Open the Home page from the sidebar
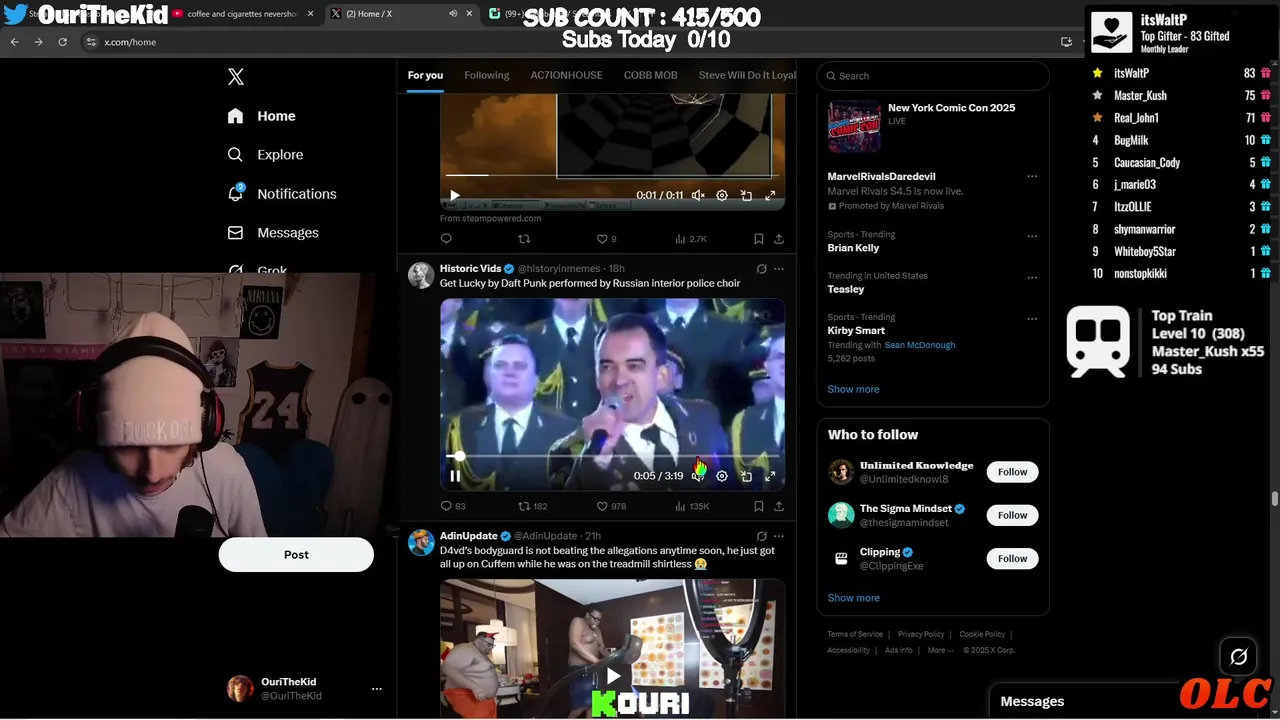 261,116
